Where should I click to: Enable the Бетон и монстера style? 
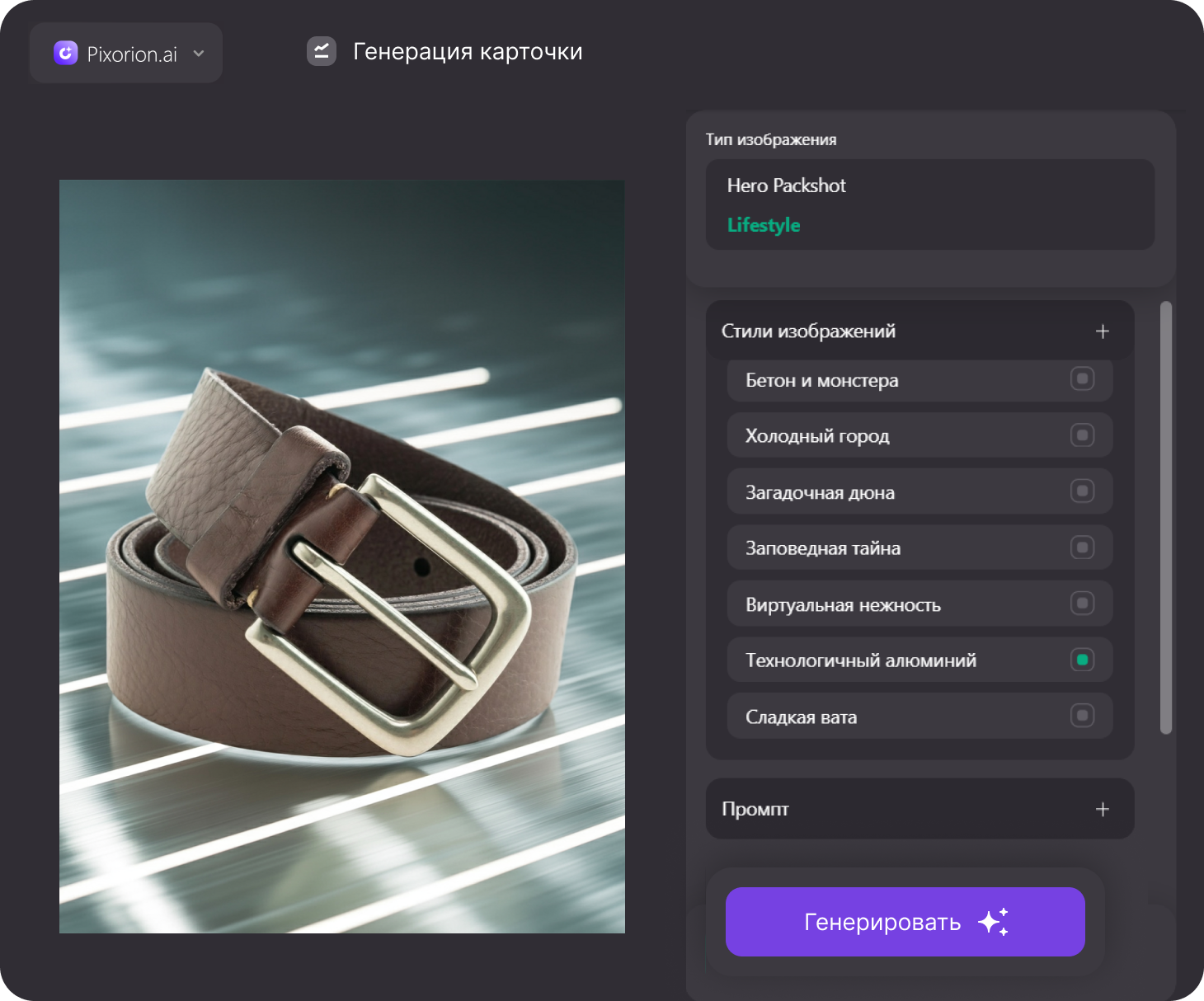1082,380
